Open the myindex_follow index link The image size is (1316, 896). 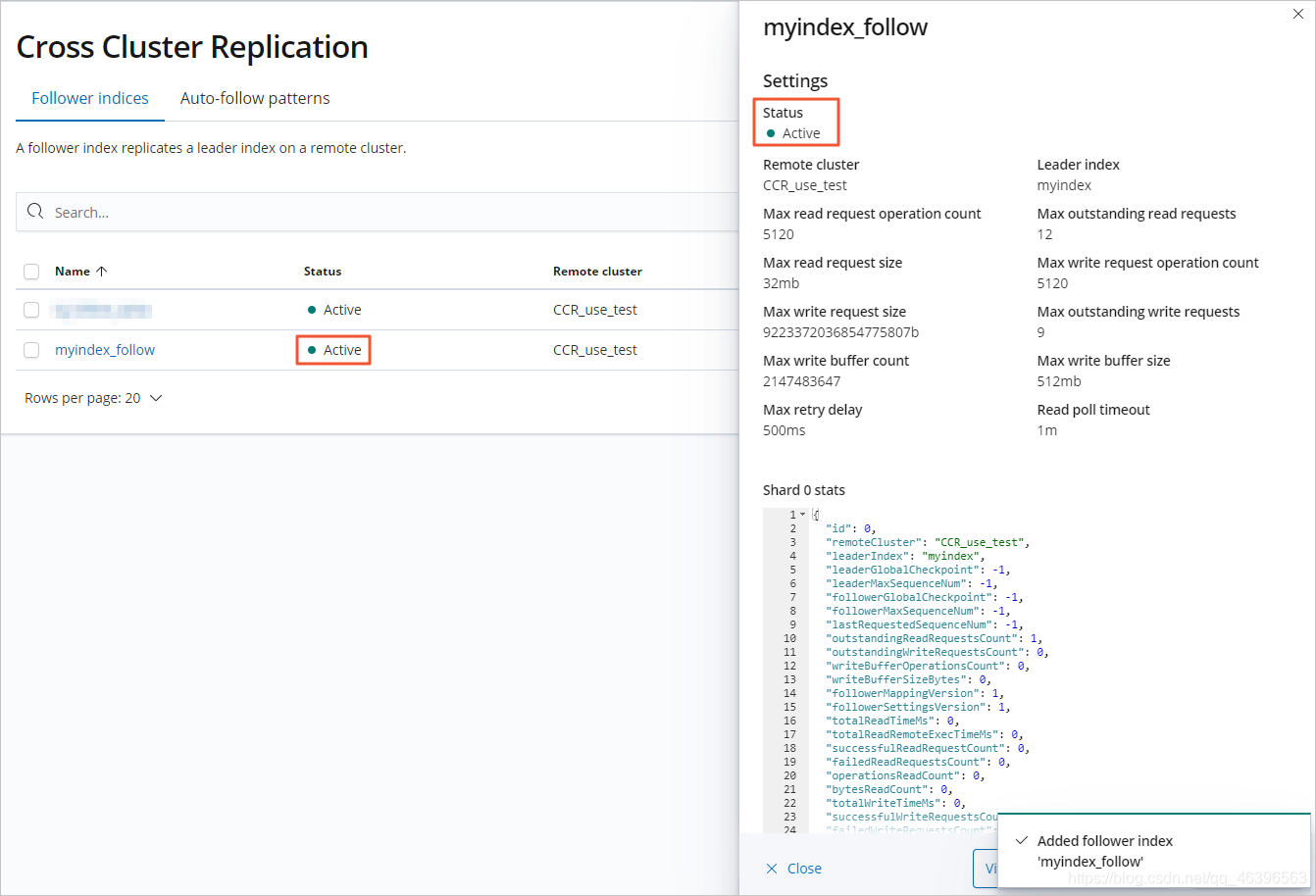105,350
